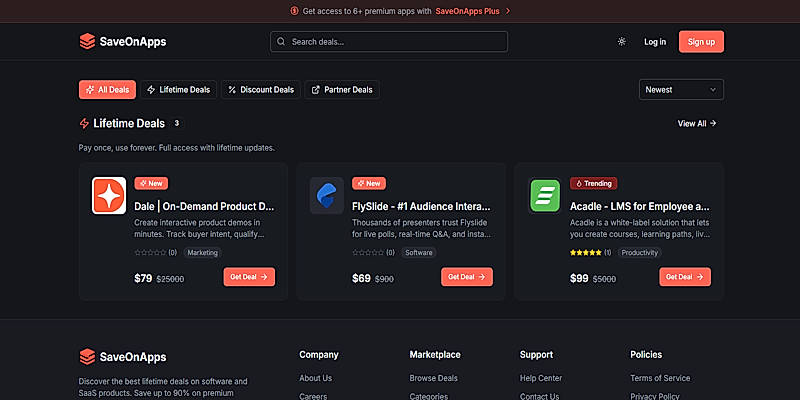
Task: Switch to the Discount Deals tab
Action: pos(261,90)
